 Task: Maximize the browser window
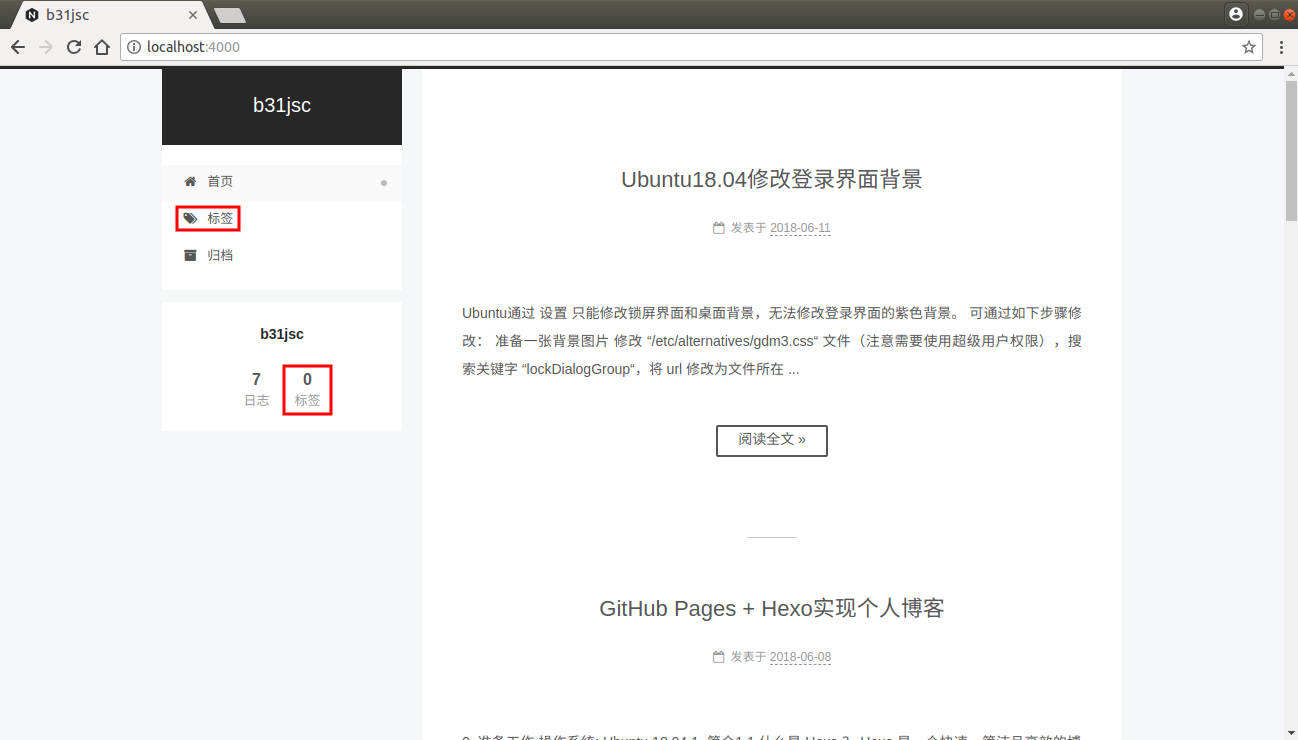[1275, 14]
